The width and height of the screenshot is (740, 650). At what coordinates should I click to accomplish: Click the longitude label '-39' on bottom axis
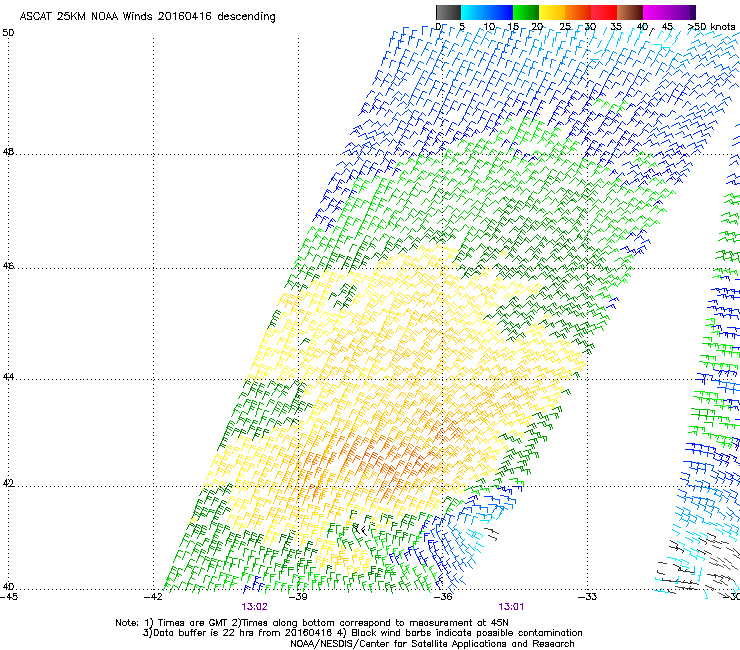pyautogui.click(x=298, y=597)
